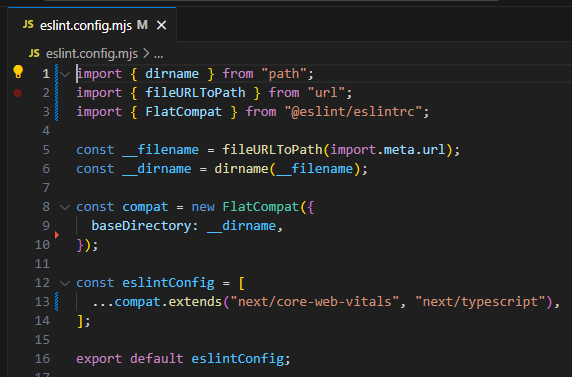Click the lightbulb quick-fix icon
This screenshot has height=377, width=572.
(x=18, y=72)
